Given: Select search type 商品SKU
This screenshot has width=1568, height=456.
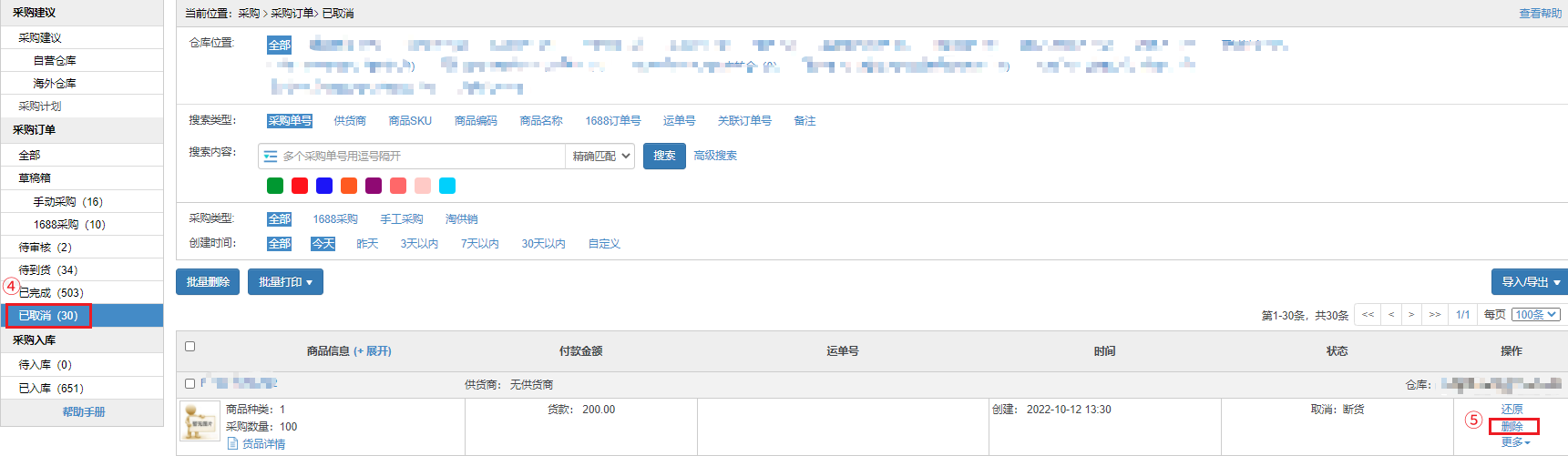Looking at the screenshot, I should (410, 121).
